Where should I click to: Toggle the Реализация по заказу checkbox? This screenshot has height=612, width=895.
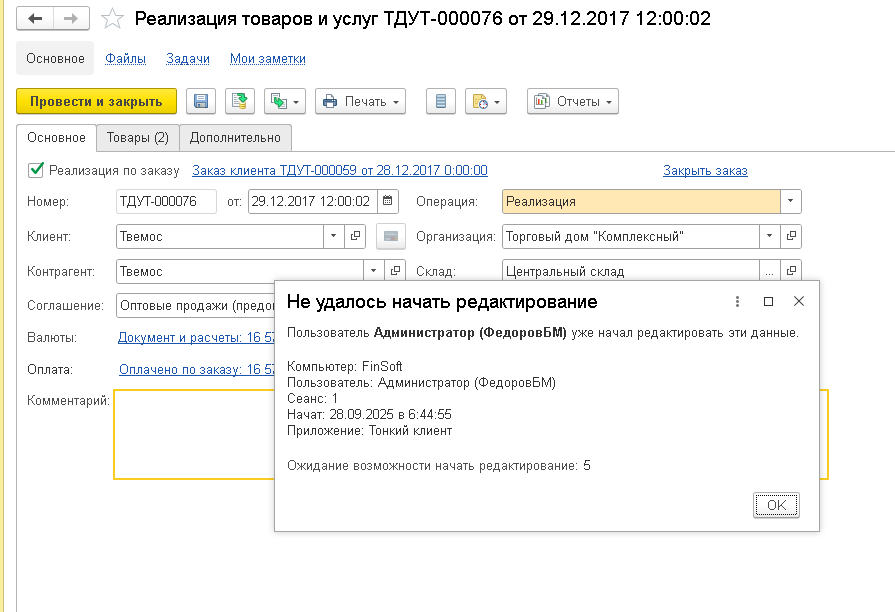[x=37, y=170]
